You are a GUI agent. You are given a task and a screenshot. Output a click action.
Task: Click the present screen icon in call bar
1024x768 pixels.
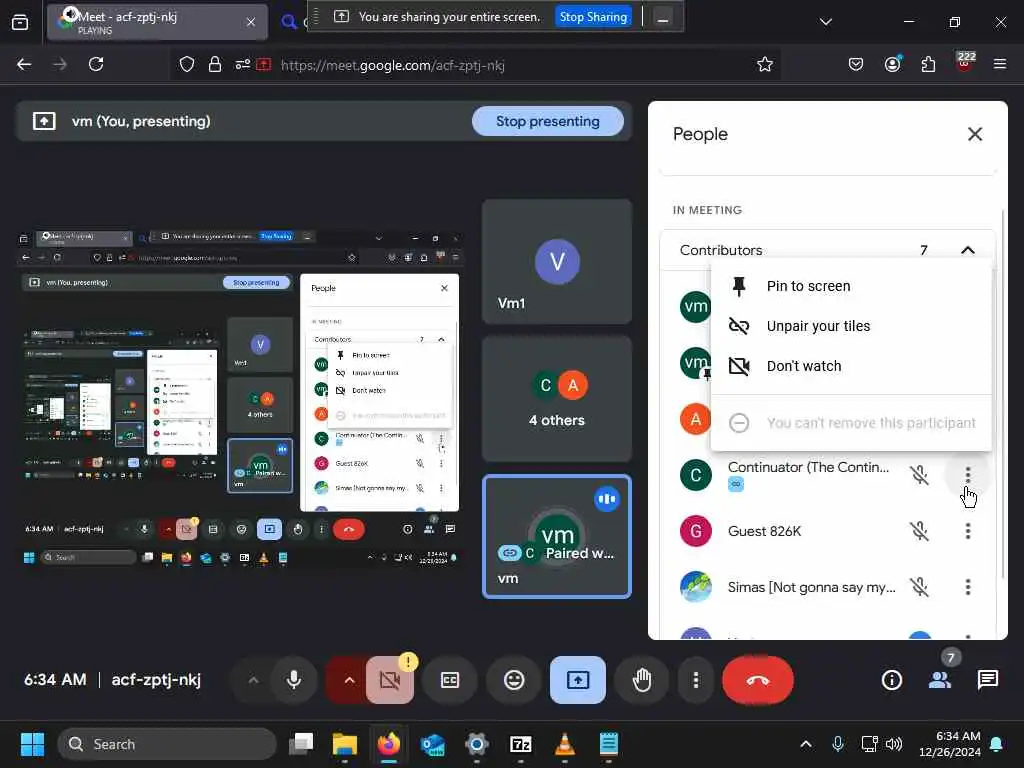tap(578, 680)
